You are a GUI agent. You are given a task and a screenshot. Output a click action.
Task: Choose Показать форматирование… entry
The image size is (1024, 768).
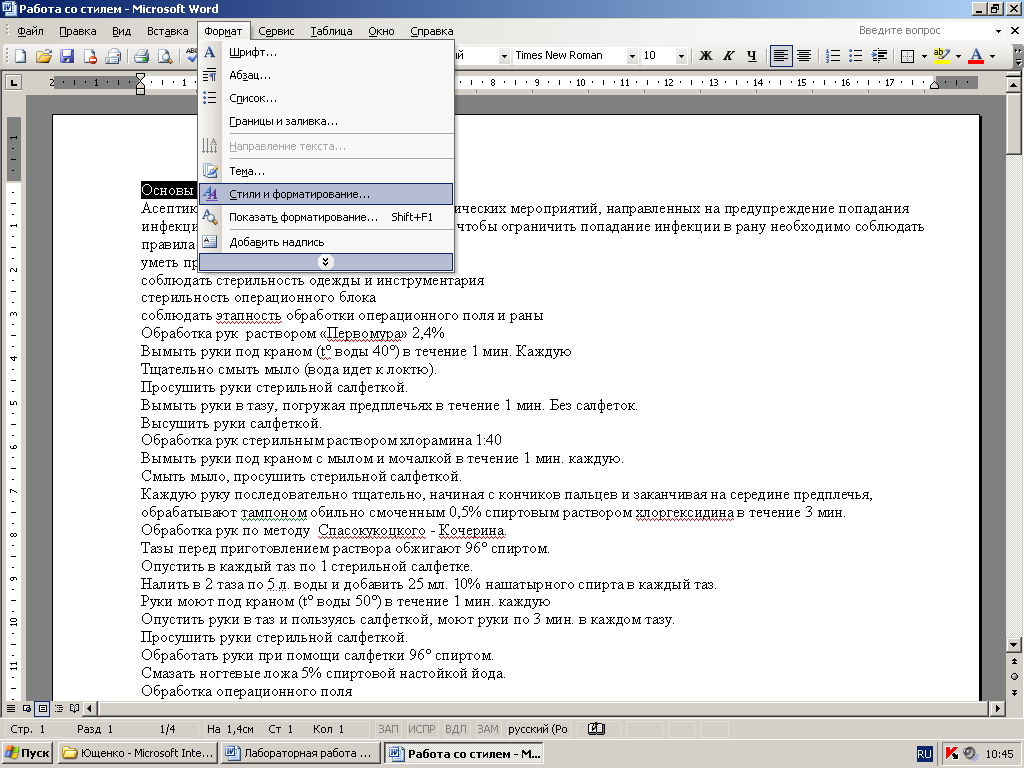tap(325, 217)
